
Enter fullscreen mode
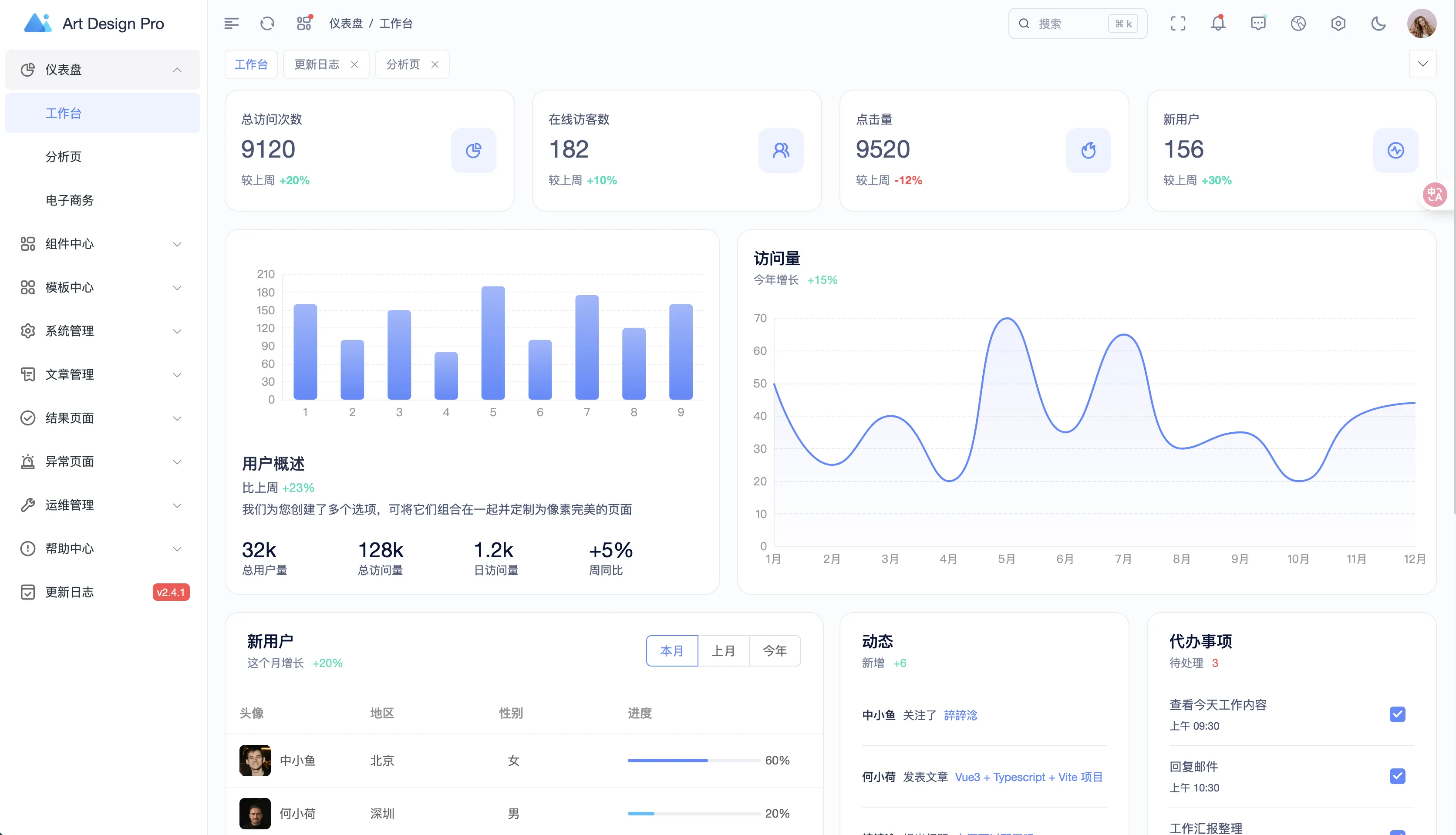point(1178,24)
